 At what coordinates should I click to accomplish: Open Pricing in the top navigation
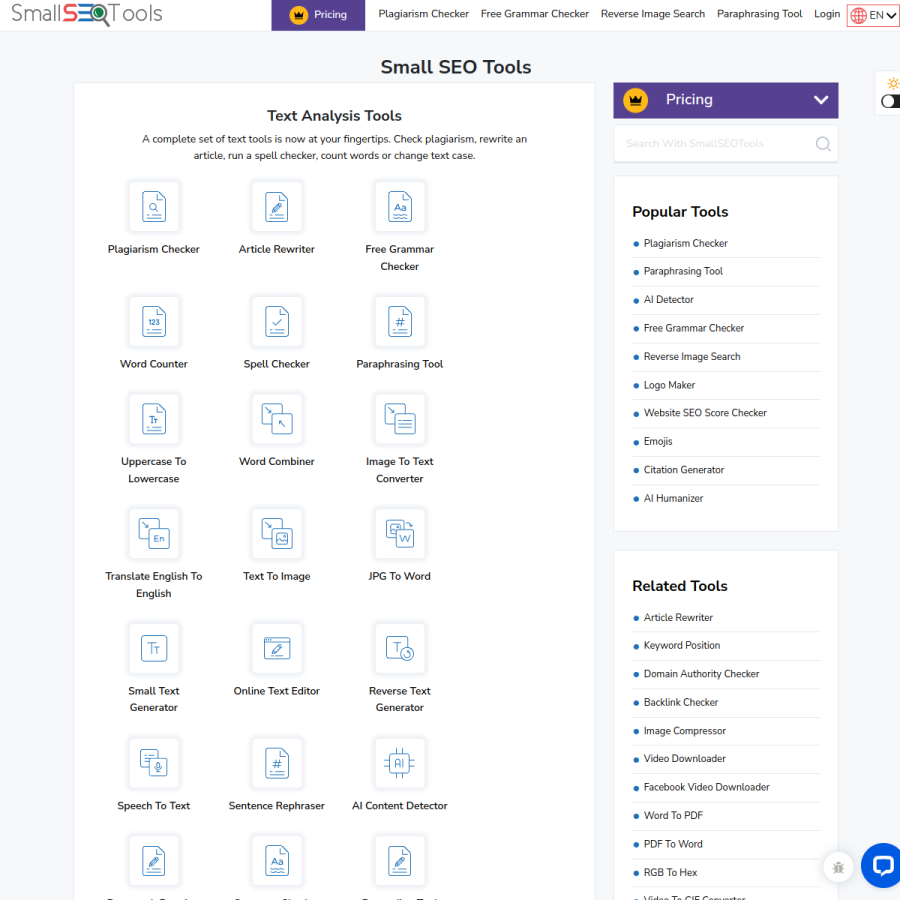318,15
